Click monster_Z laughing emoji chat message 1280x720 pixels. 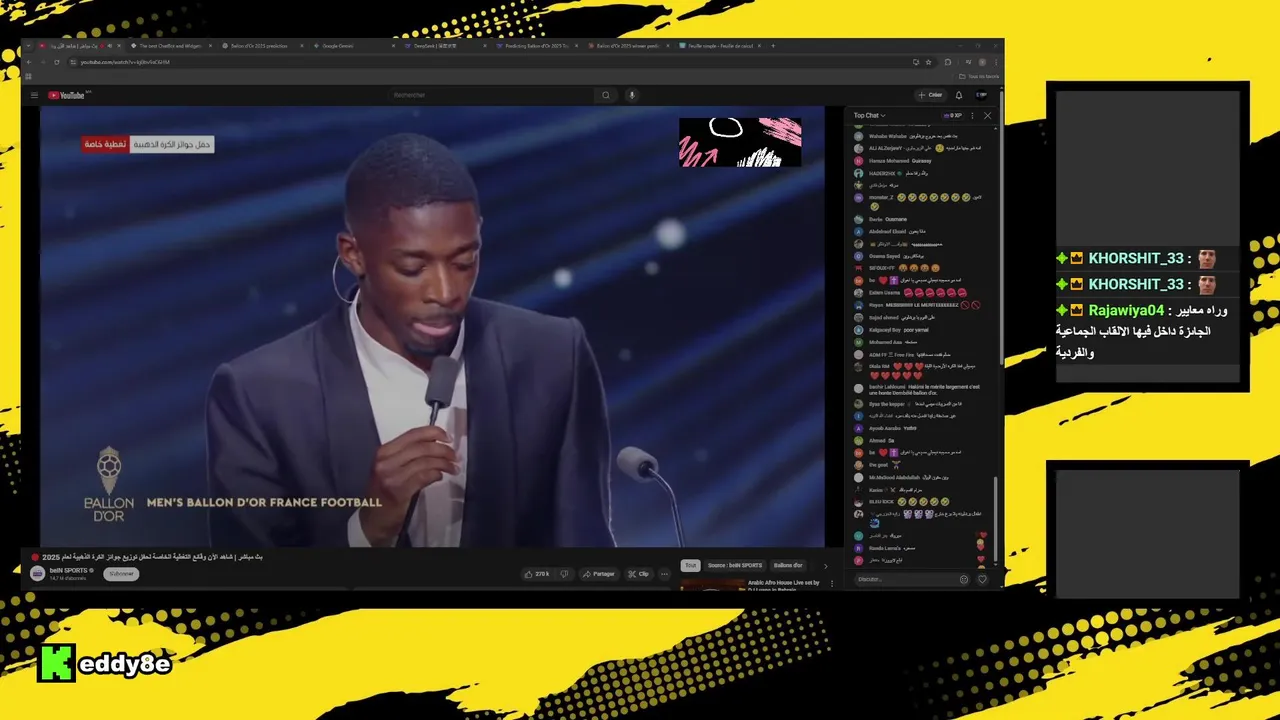tap(917, 201)
